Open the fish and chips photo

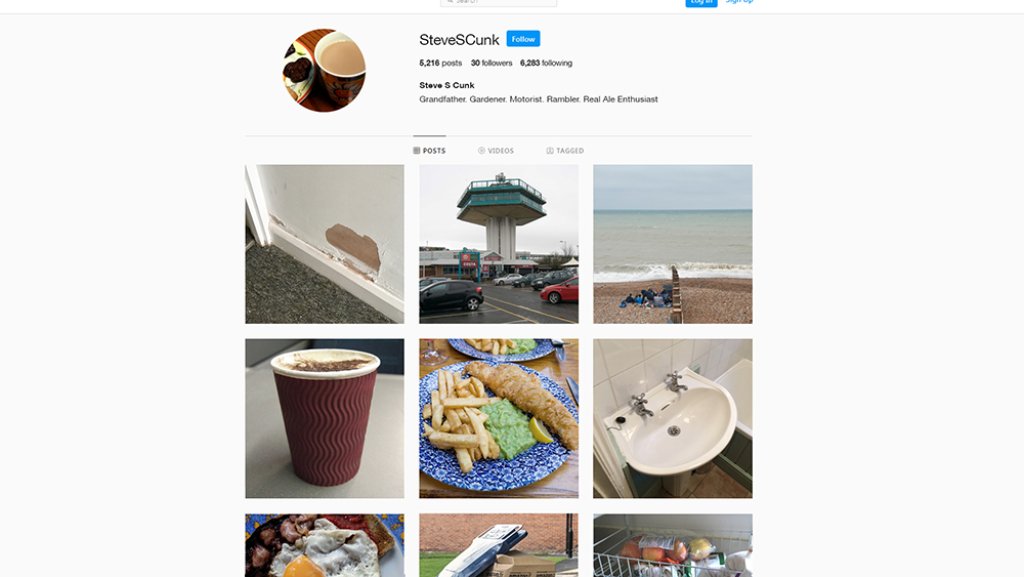click(499, 418)
